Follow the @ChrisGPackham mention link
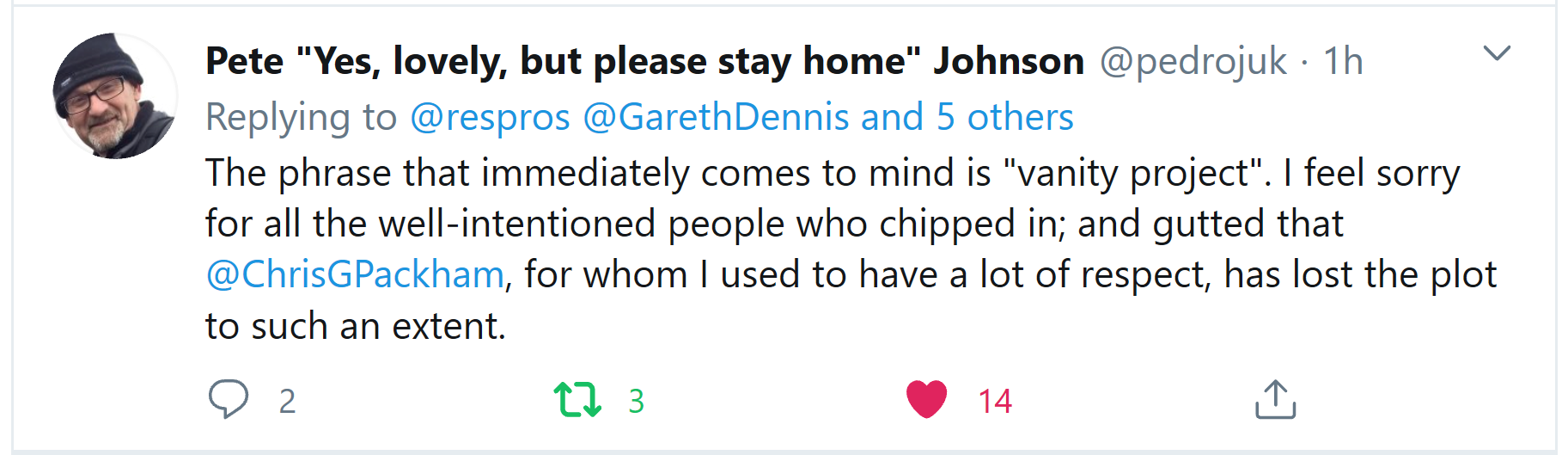 (x=355, y=274)
